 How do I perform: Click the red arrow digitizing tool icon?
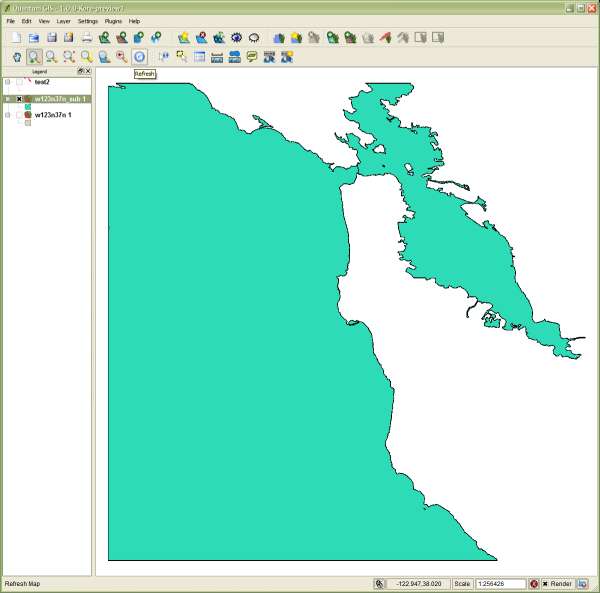click(x=386, y=37)
